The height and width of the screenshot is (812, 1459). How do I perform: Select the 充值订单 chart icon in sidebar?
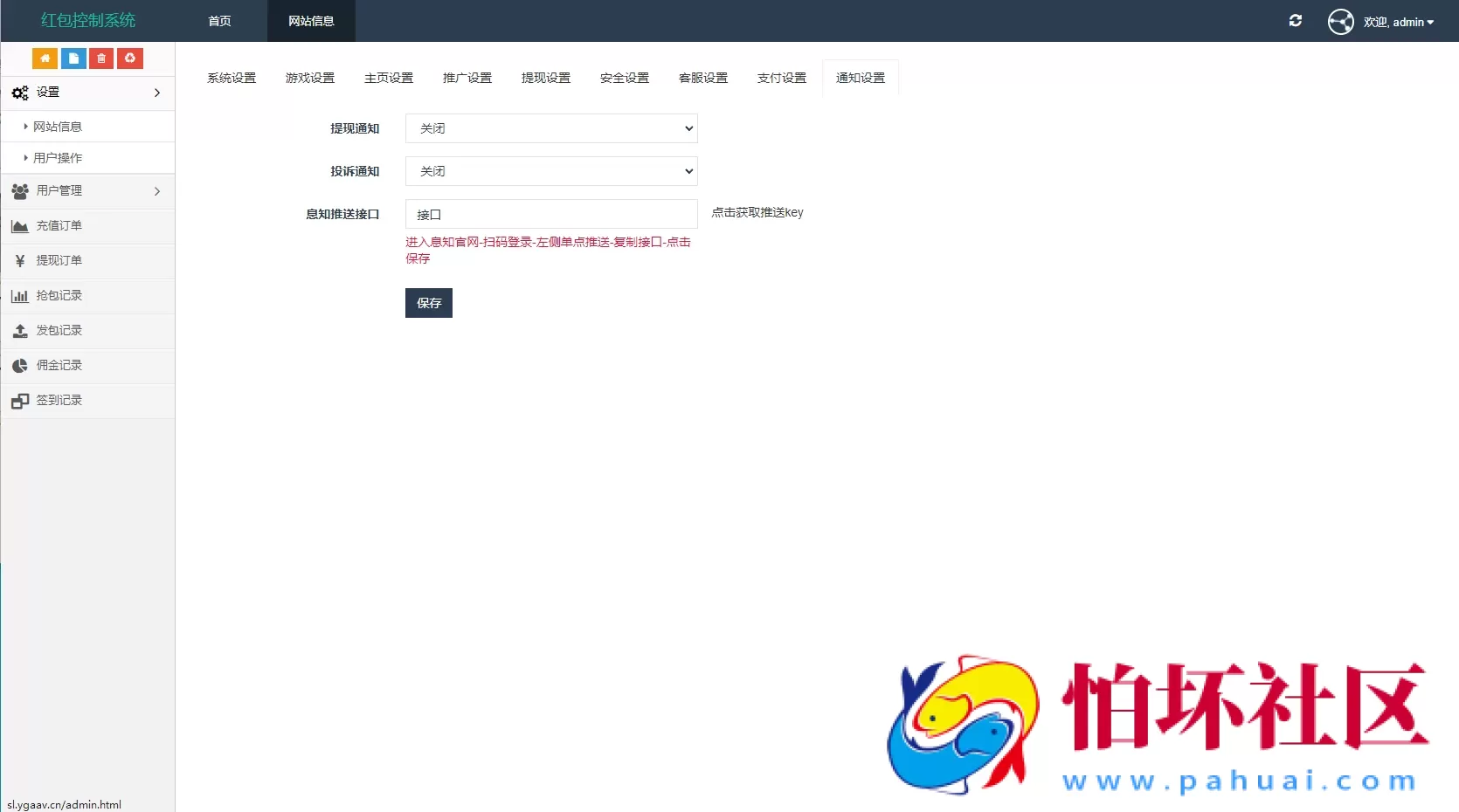point(19,226)
